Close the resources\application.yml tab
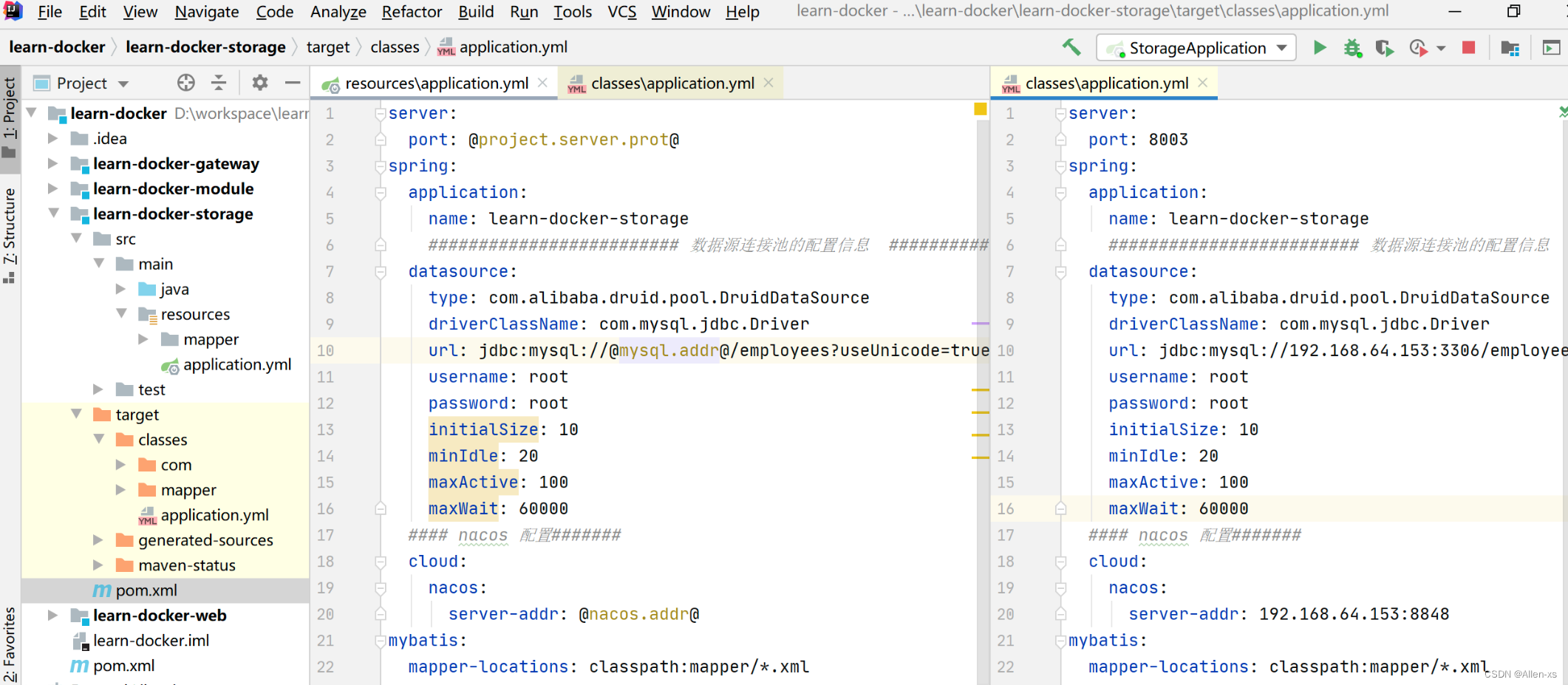1568x685 pixels. (543, 83)
